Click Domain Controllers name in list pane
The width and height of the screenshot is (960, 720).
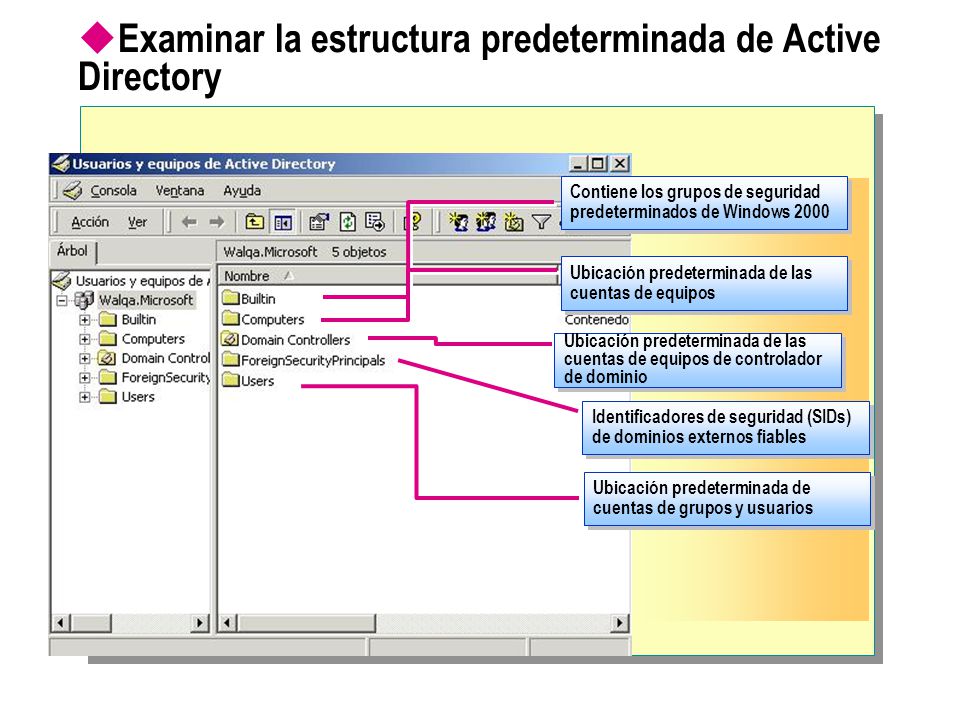click(x=296, y=340)
